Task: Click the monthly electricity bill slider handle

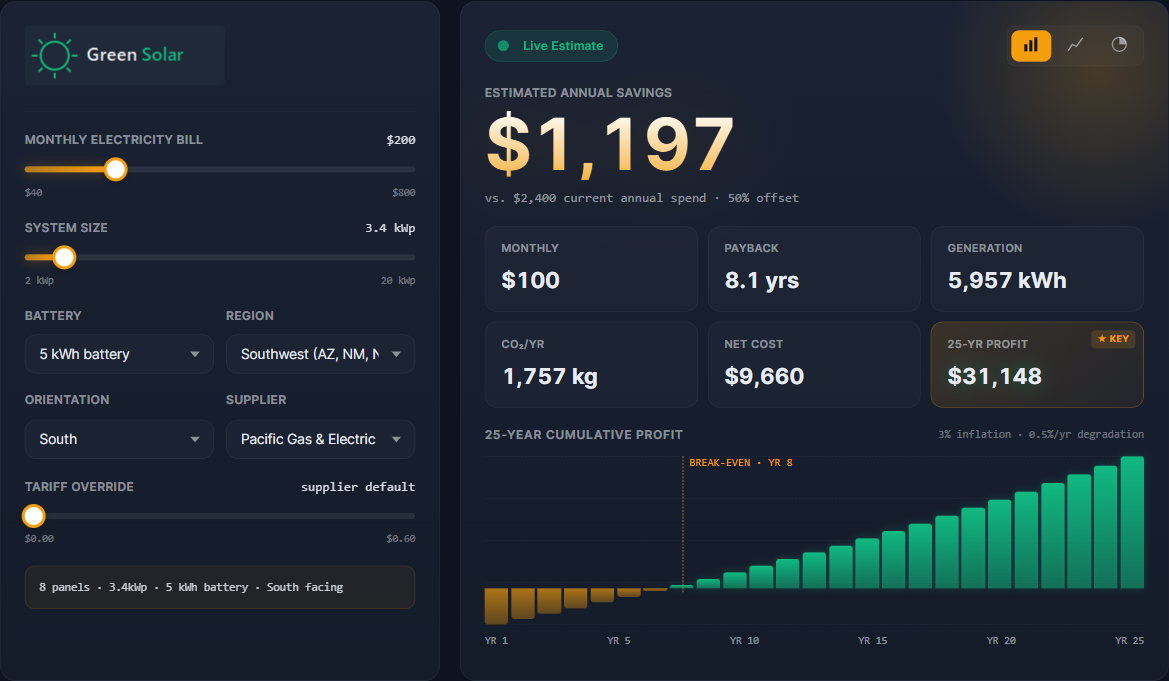Action: click(x=116, y=169)
